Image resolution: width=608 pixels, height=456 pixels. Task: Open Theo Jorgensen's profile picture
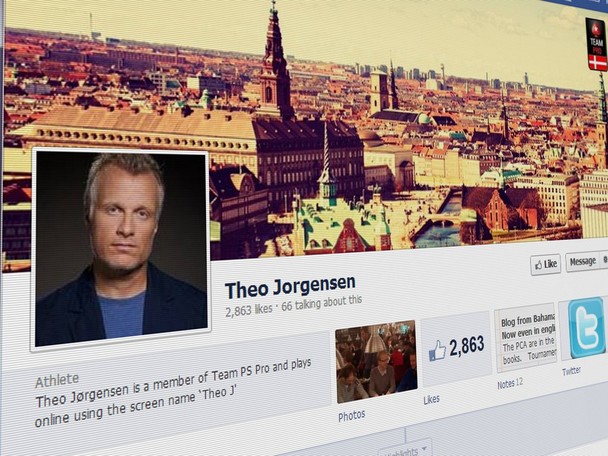point(121,249)
